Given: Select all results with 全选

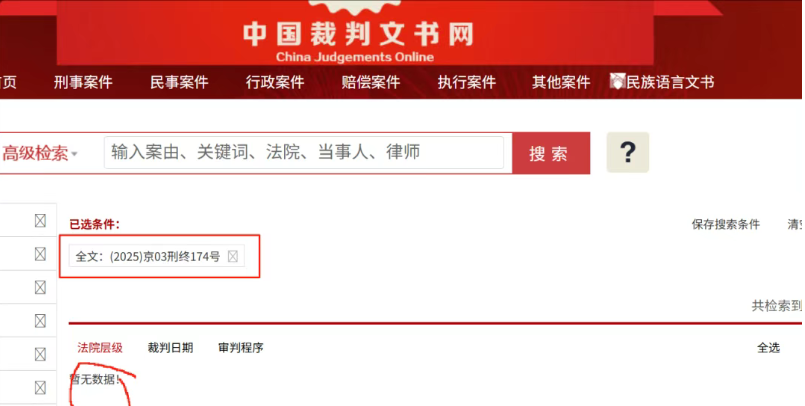Looking at the screenshot, I should click(x=769, y=347).
